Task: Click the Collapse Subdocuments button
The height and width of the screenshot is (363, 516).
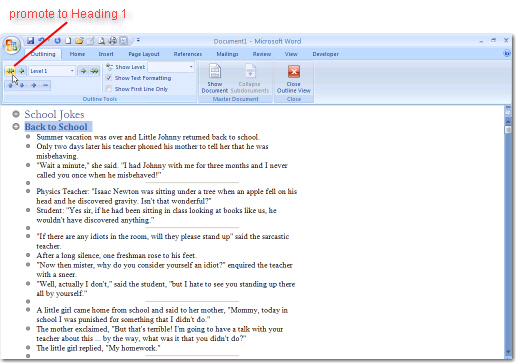Action: click(250, 79)
